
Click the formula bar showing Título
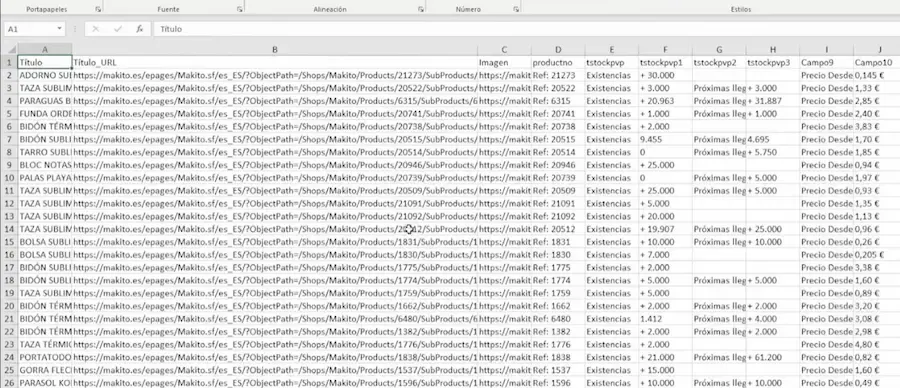click(x=527, y=29)
